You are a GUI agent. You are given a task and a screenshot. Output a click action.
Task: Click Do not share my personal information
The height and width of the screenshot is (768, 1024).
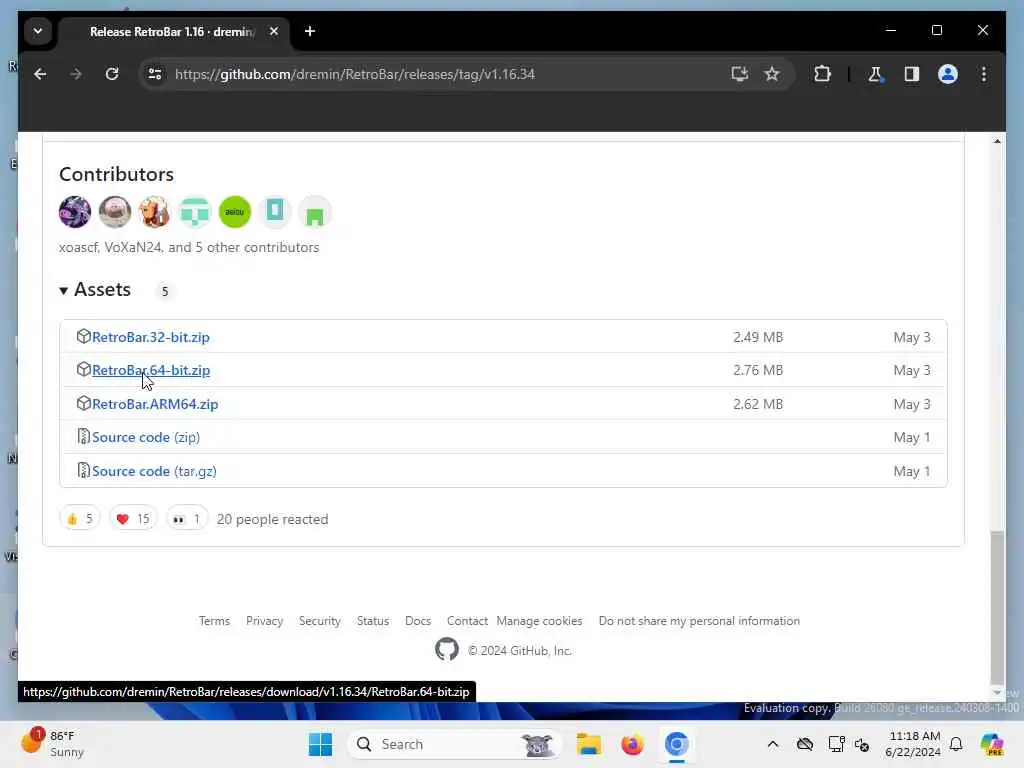699,621
